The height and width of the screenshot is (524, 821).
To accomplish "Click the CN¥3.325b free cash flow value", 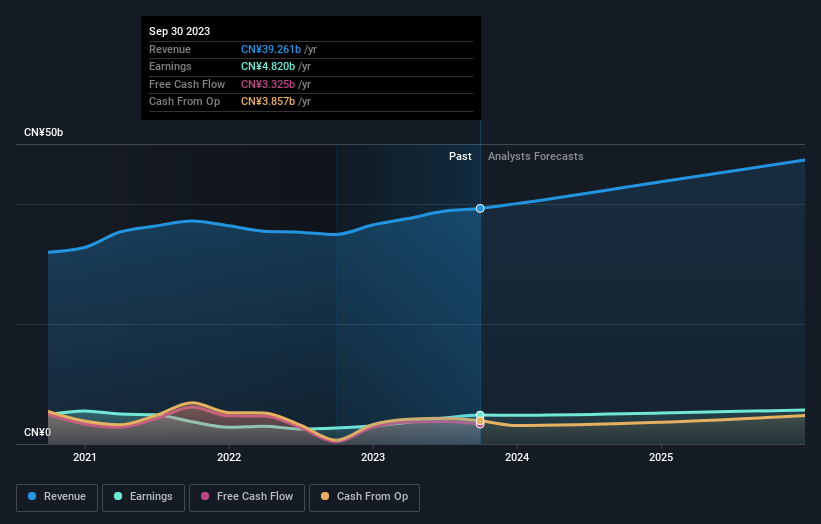I will [268, 84].
